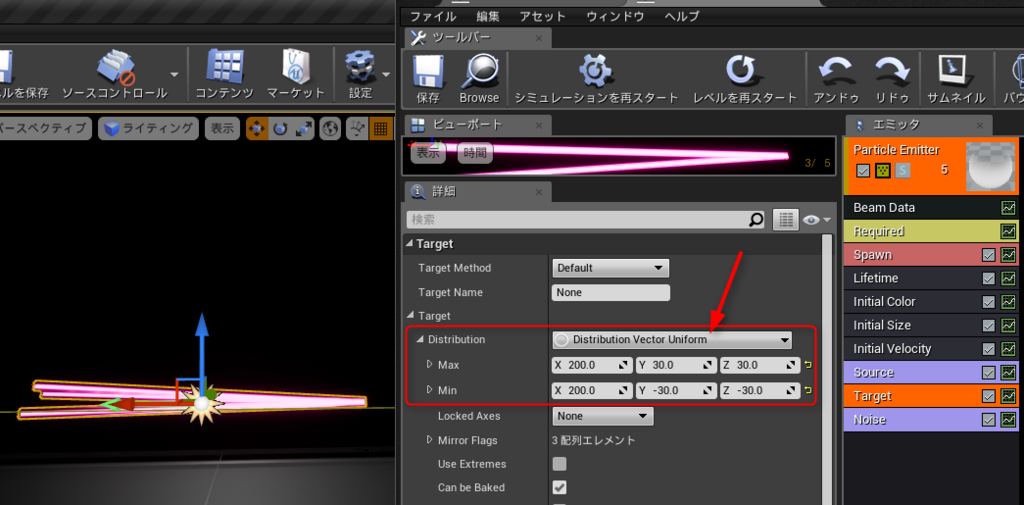
Task: Toggle the emitter solo S icon
Action: click(x=902, y=171)
